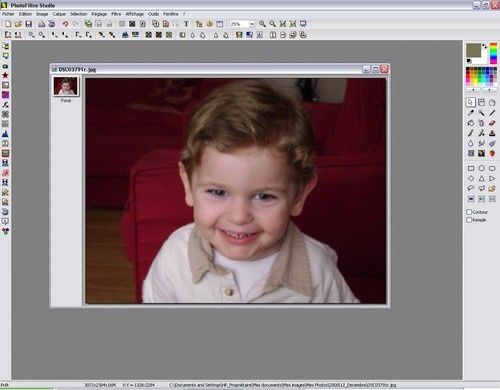
Task: Select the Diamond selection shape
Action: click(x=471, y=179)
